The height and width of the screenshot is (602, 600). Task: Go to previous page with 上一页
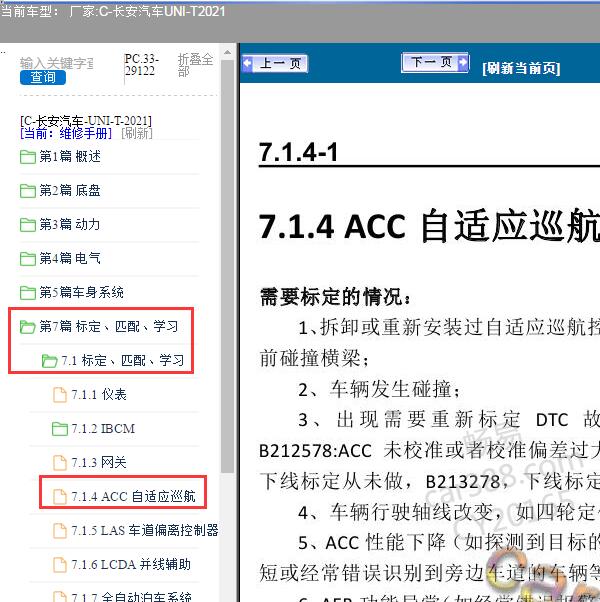[275, 63]
